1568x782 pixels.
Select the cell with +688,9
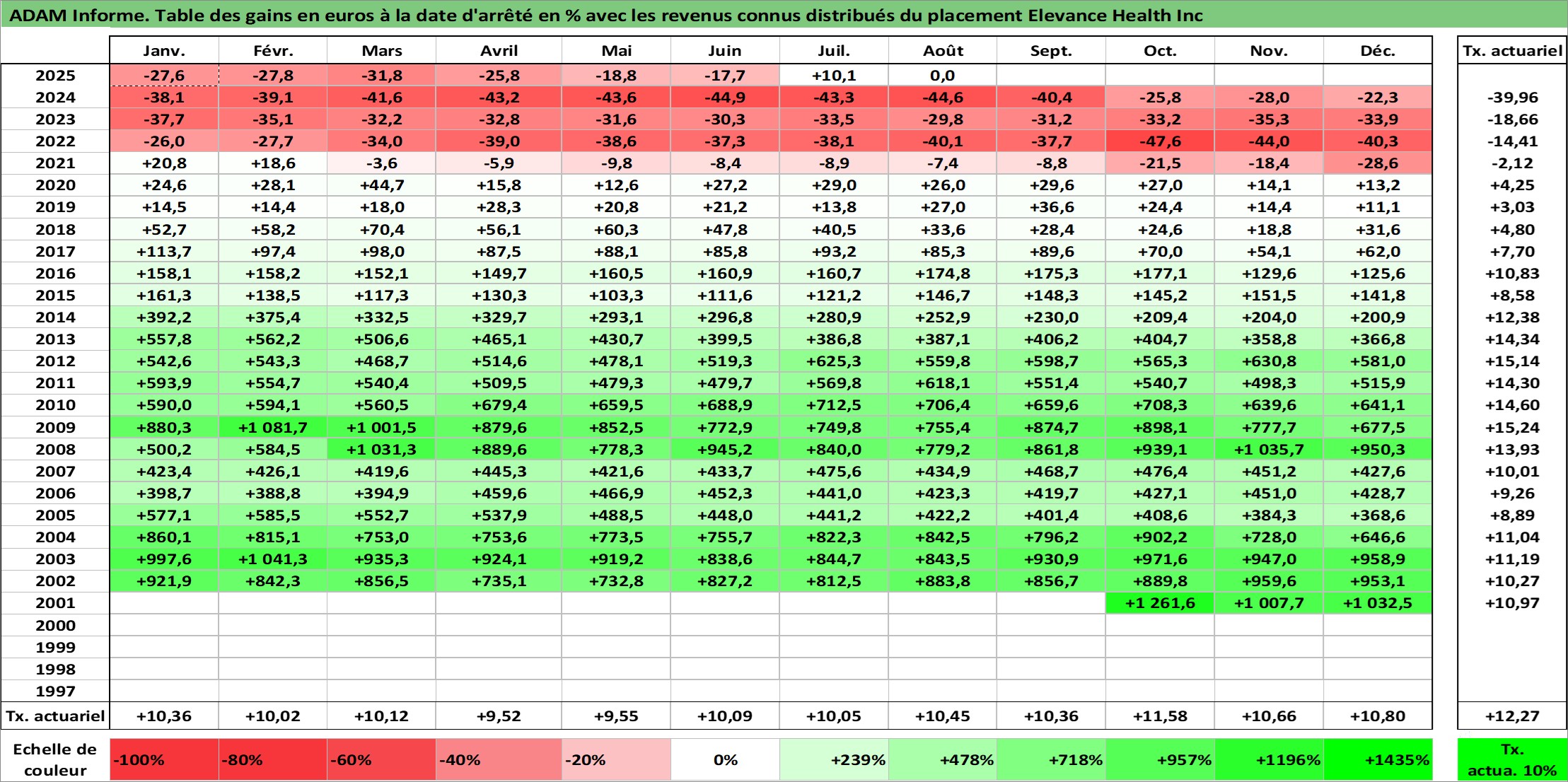[725, 405]
